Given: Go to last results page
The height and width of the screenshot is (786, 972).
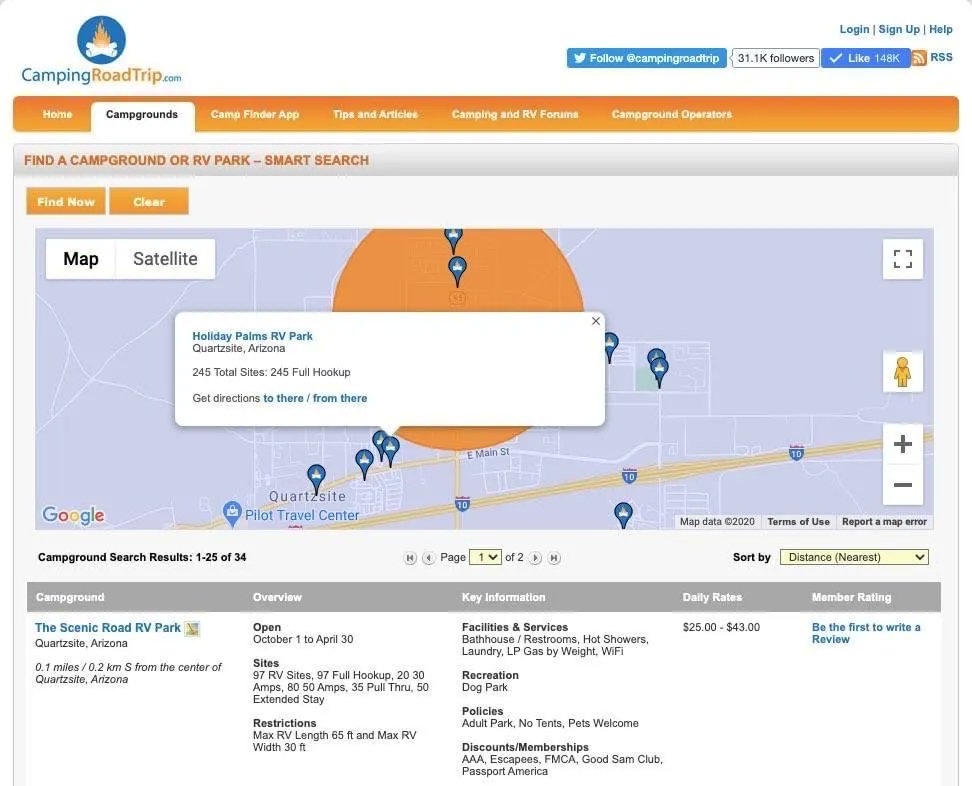Looking at the screenshot, I should [x=554, y=558].
